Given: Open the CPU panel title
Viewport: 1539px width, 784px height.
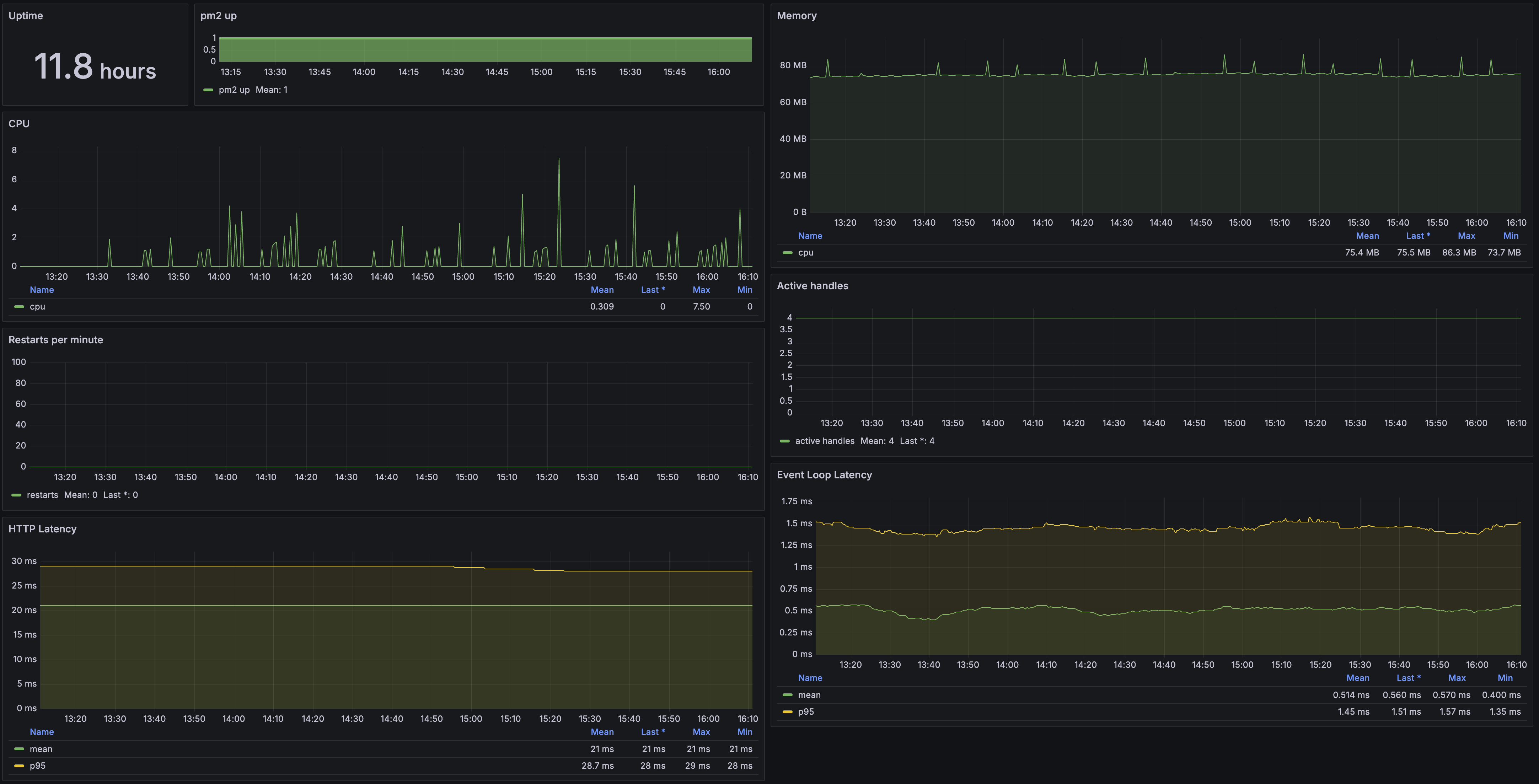Looking at the screenshot, I should point(18,124).
